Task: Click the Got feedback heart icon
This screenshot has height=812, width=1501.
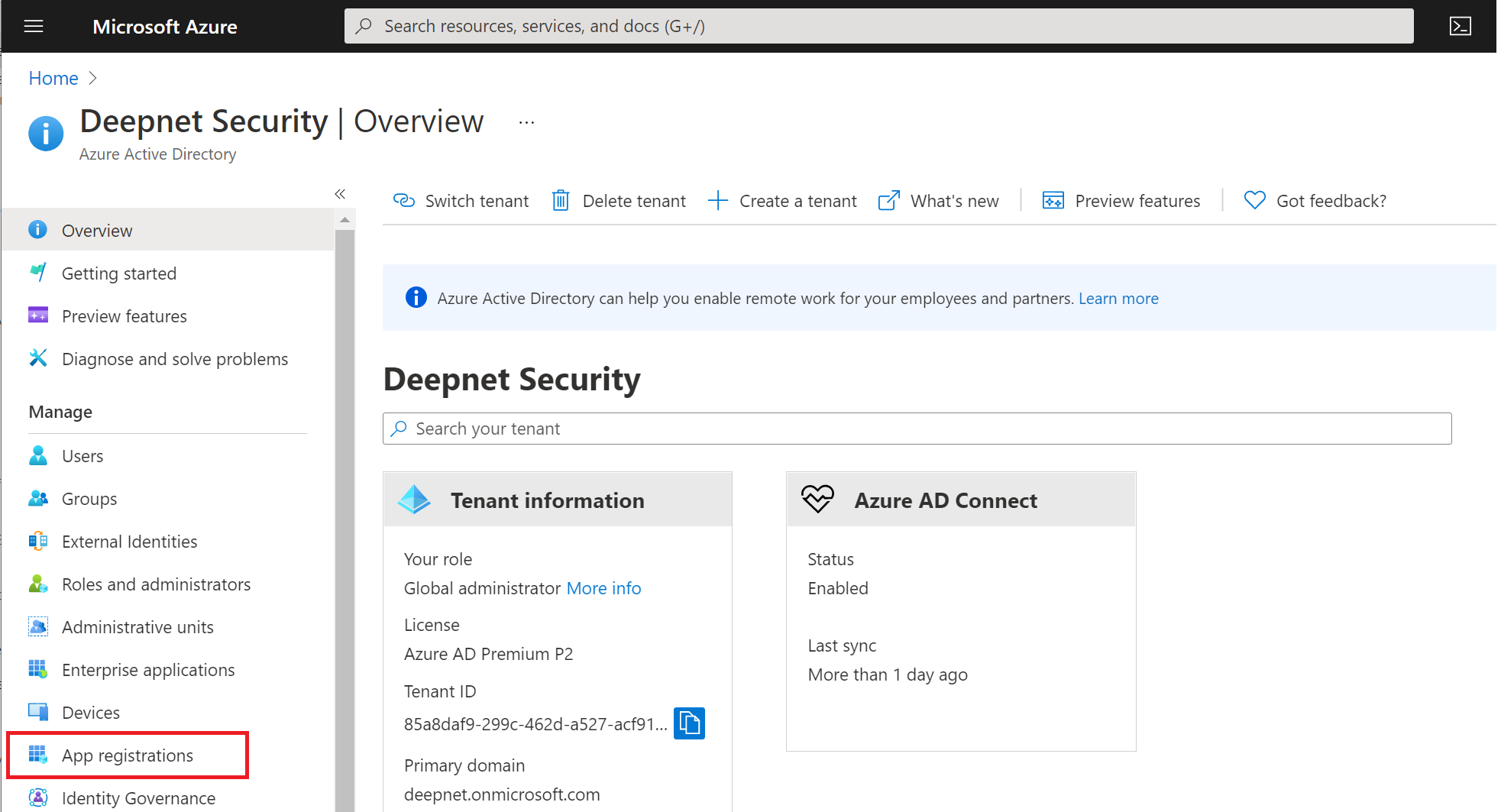Action: pos(1254,201)
